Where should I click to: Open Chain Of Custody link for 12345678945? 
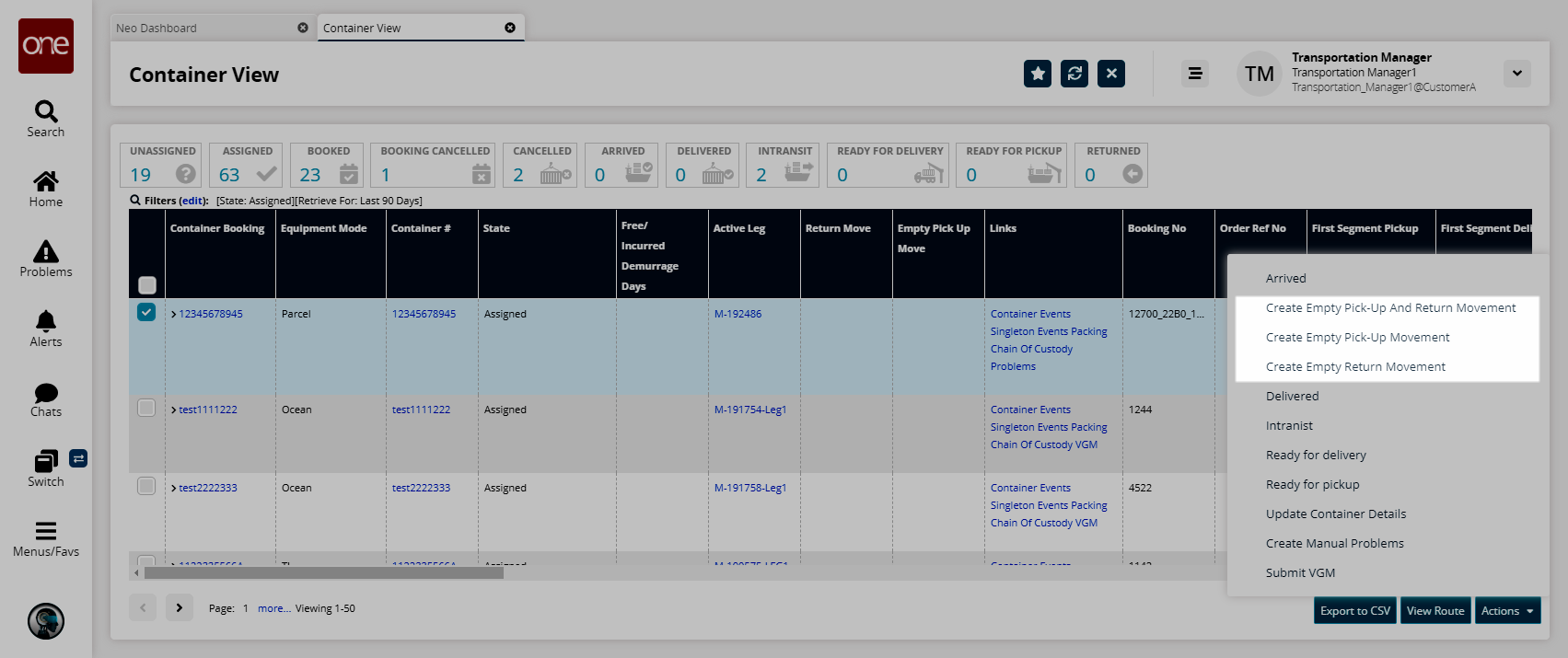coord(1031,349)
